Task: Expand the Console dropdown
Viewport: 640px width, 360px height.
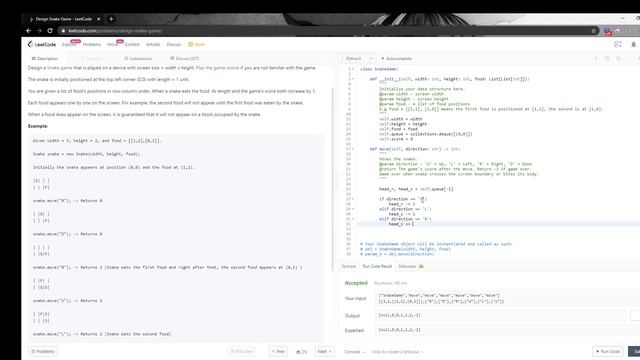Action: coord(354,352)
